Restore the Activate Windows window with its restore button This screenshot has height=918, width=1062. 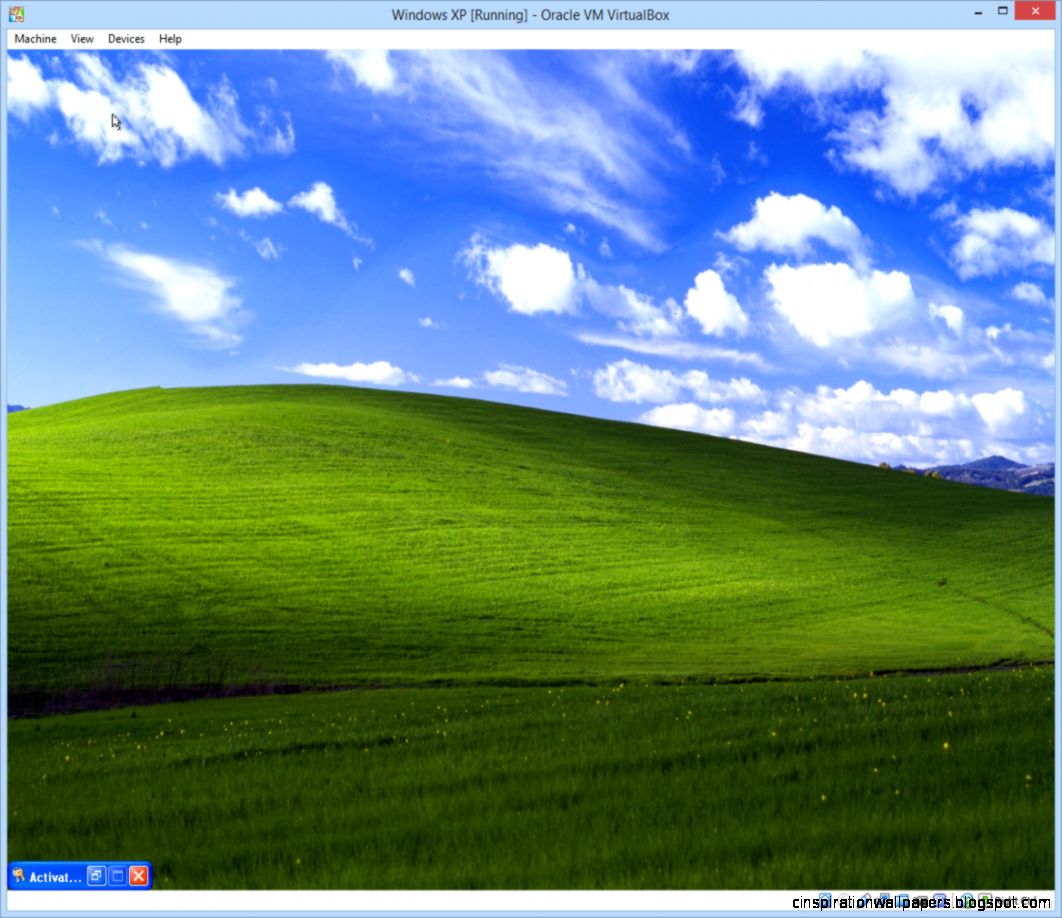tap(95, 875)
